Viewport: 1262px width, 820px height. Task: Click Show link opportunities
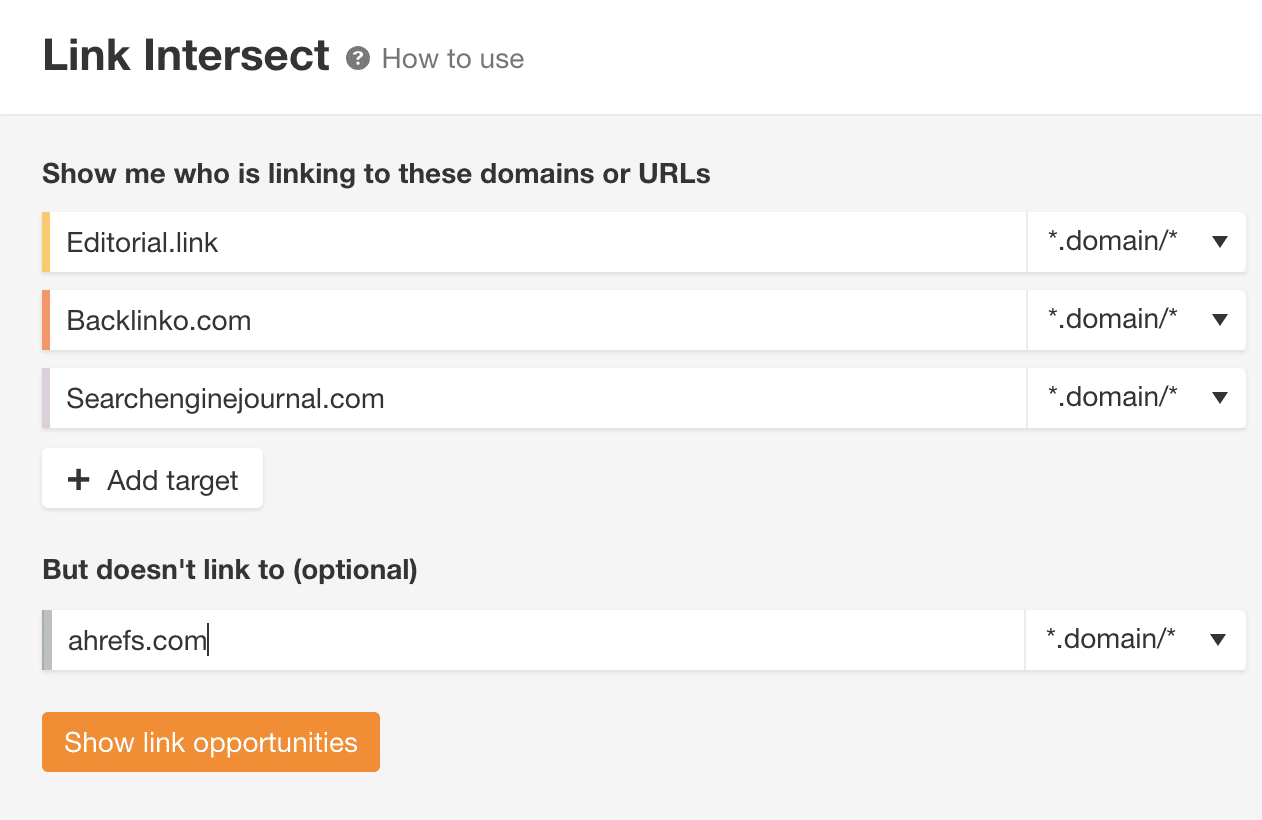click(x=210, y=742)
